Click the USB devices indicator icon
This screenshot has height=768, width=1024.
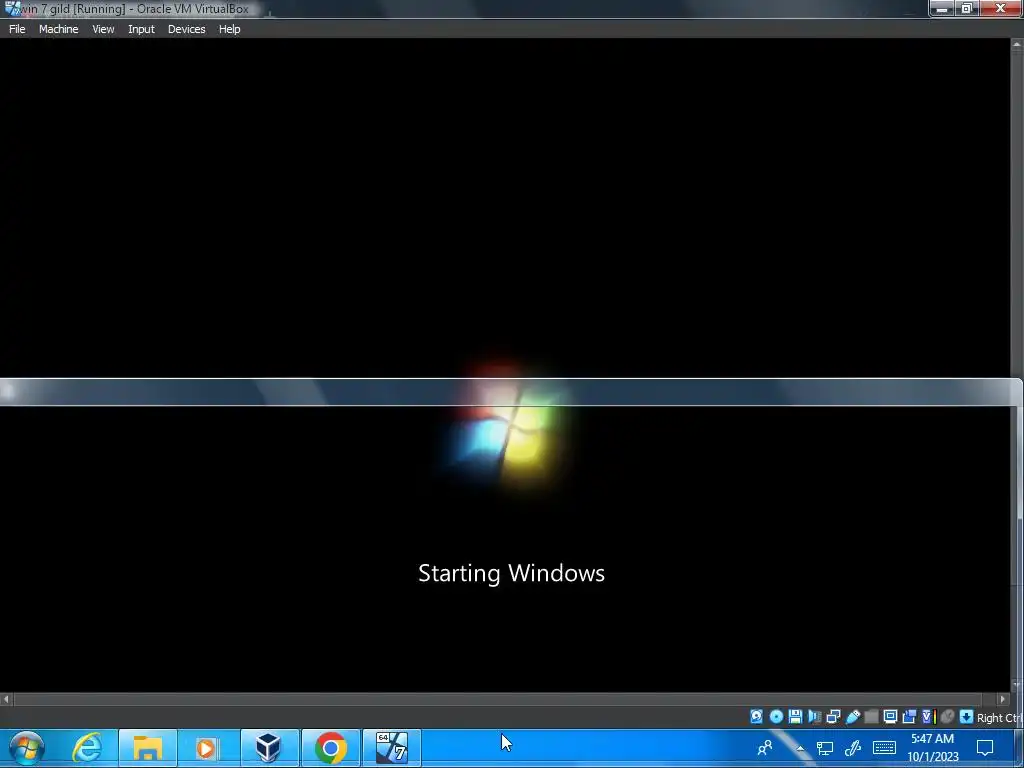click(x=852, y=716)
